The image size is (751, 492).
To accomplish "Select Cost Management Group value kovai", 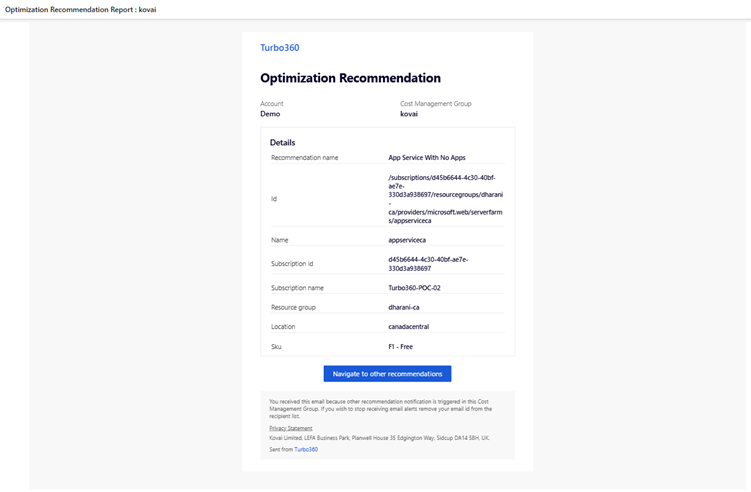I will click(x=409, y=114).
